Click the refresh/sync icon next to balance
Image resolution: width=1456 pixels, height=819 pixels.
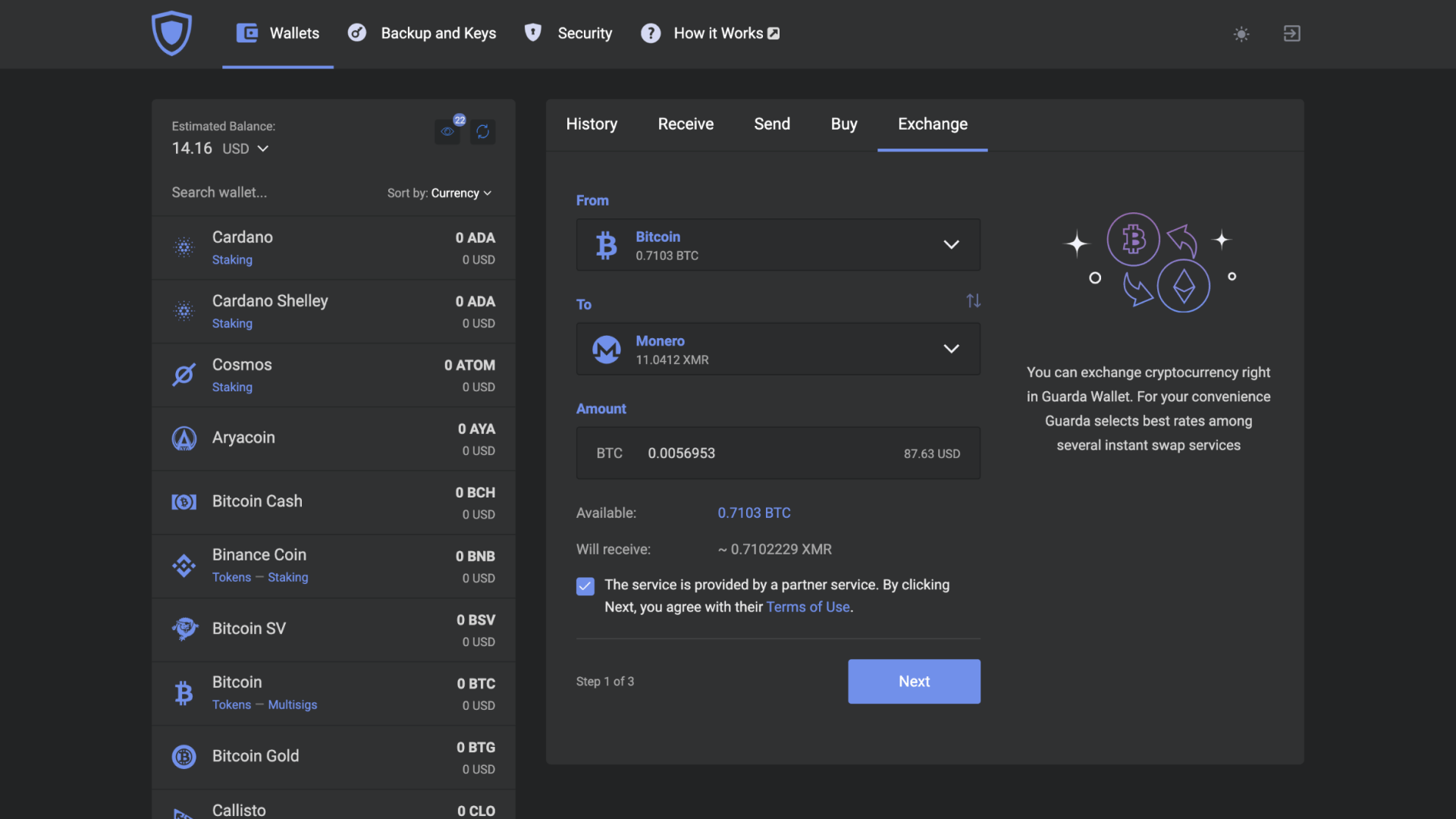(482, 130)
